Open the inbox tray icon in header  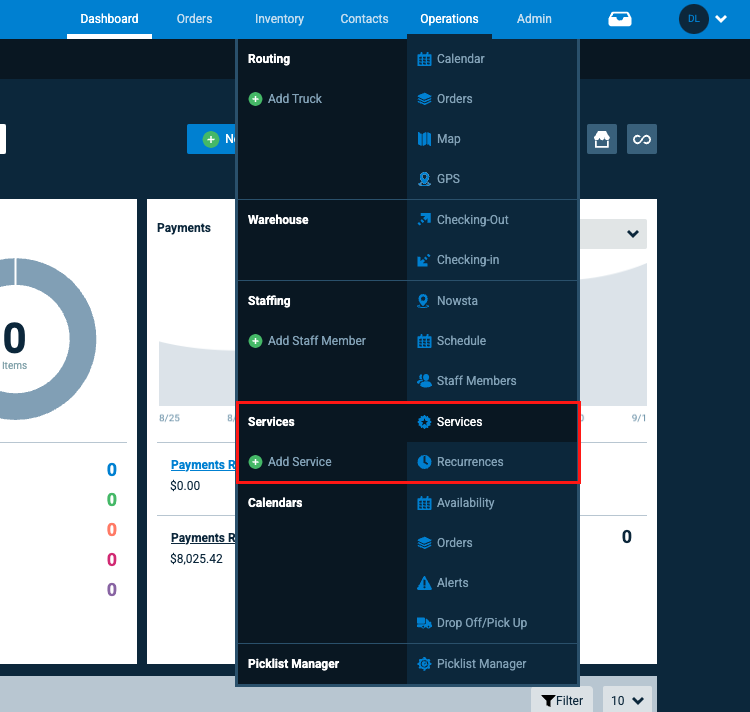(619, 19)
